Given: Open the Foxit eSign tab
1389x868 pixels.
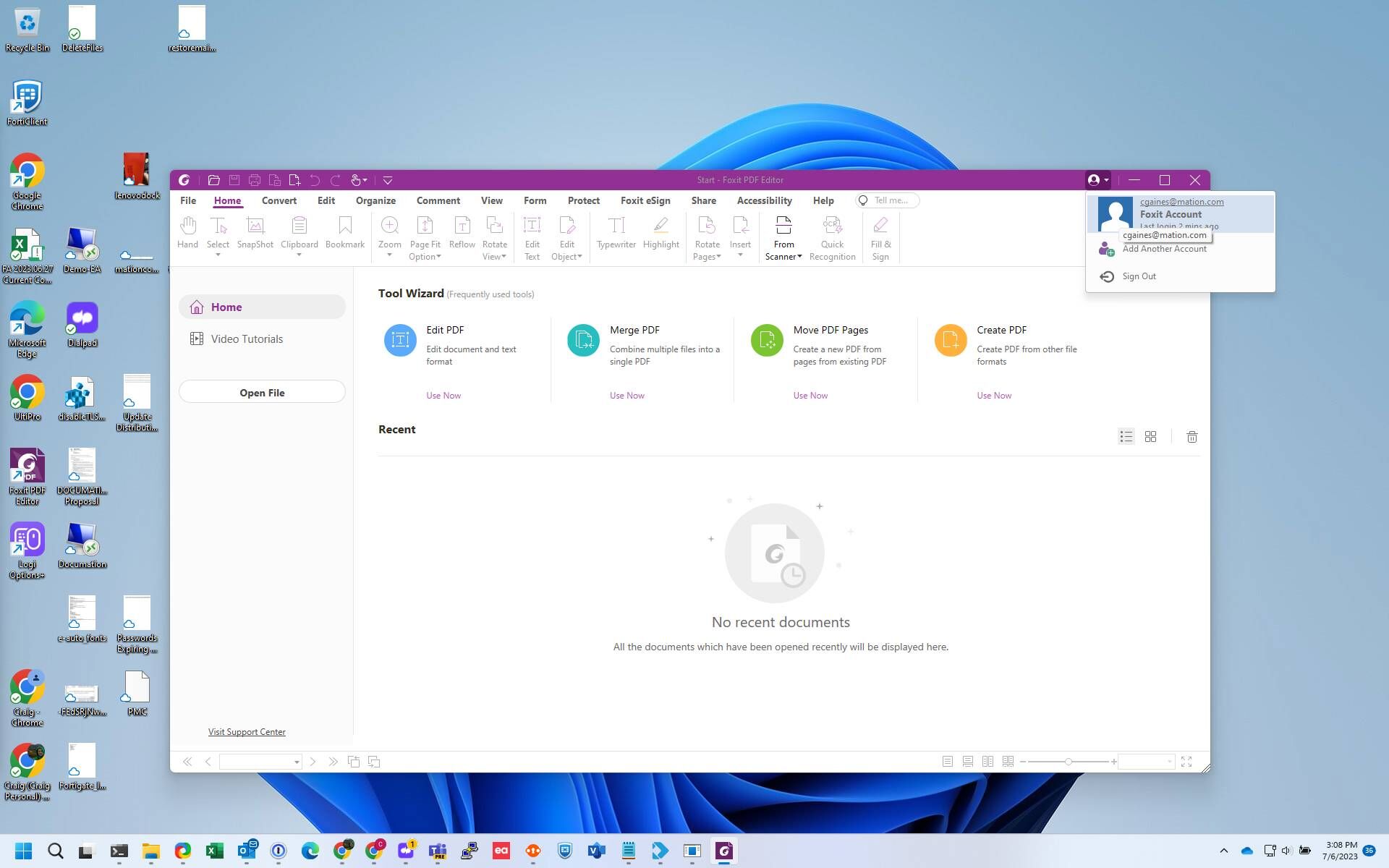Looking at the screenshot, I should pos(645,200).
